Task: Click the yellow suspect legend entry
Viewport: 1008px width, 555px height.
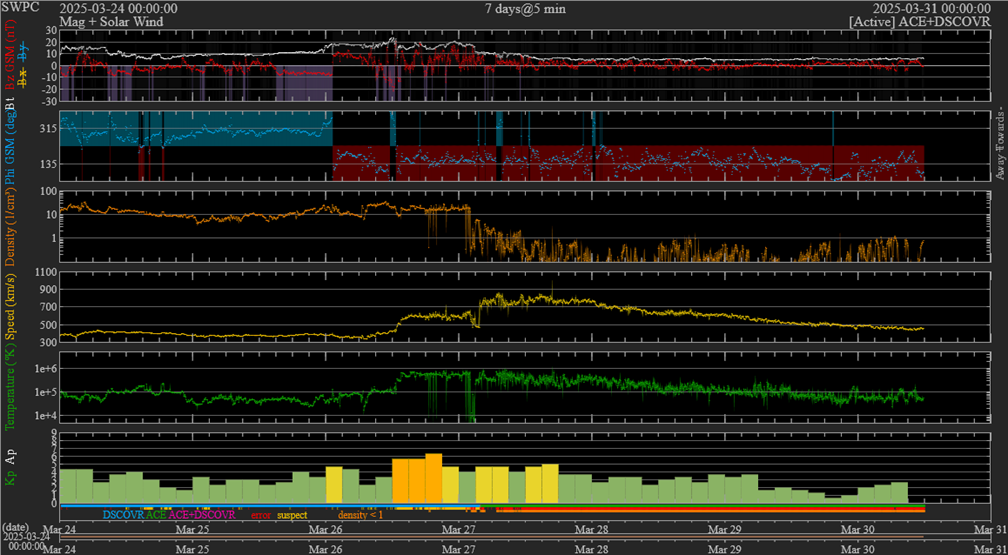Action: pos(292,514)
